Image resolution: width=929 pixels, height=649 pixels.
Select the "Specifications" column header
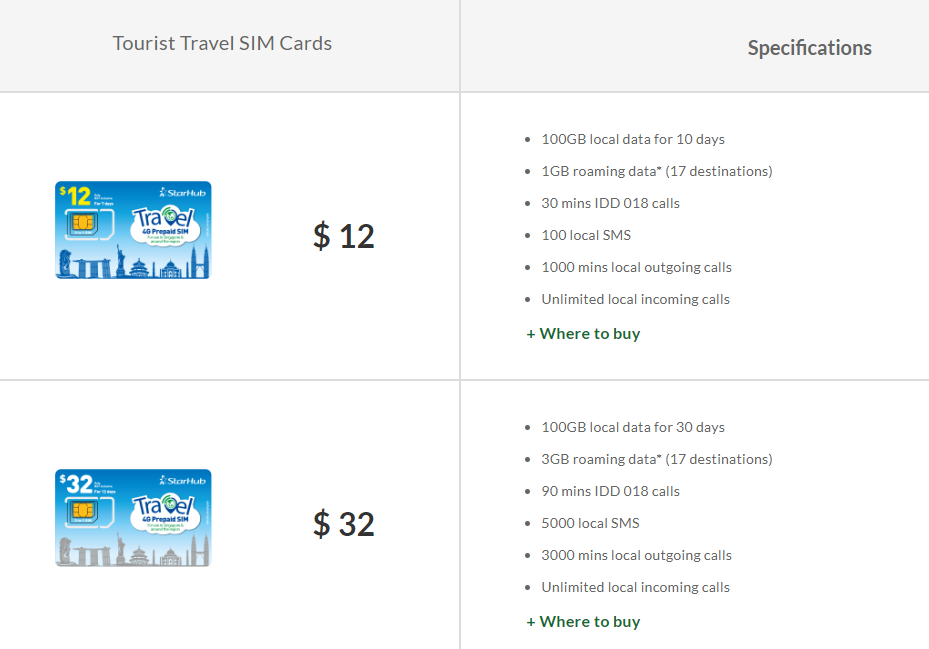click(x=809, y=48)
